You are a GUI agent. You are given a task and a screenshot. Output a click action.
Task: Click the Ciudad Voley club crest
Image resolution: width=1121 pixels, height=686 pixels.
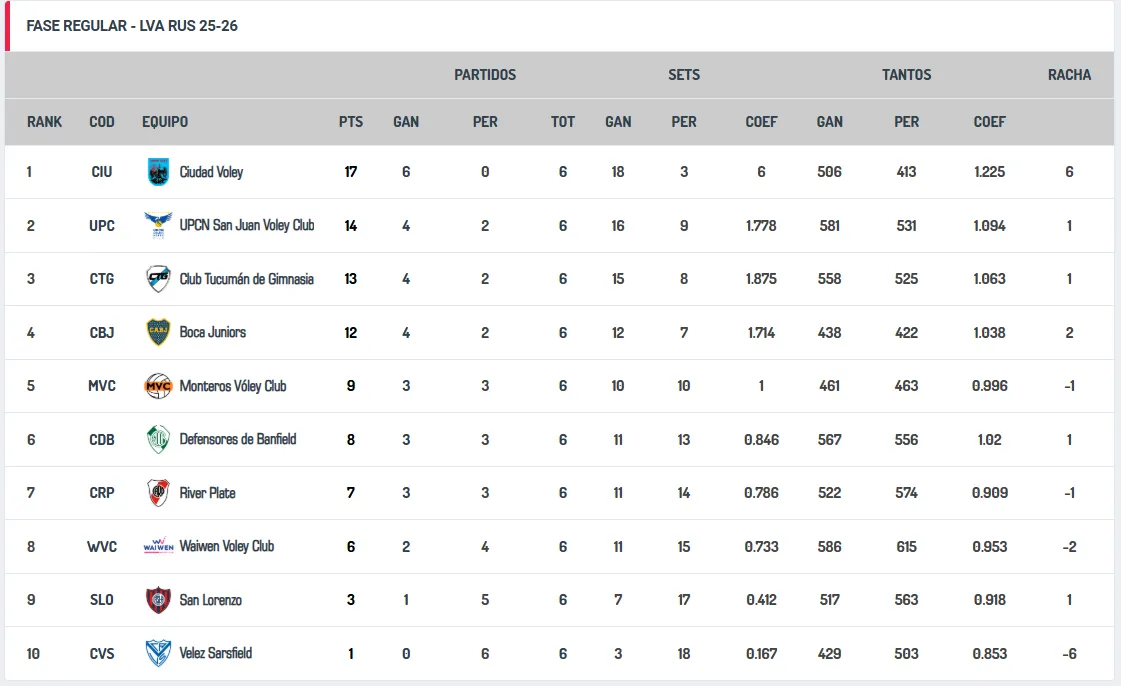pos(158,171)
